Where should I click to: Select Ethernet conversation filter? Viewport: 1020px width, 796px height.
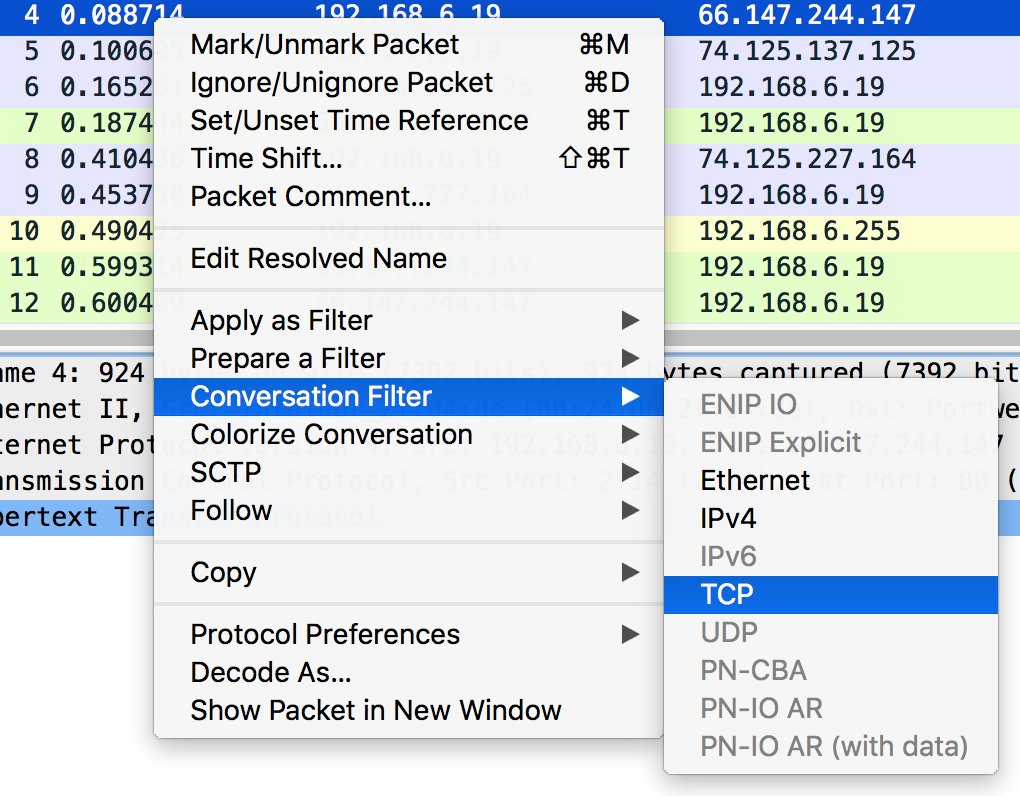pyautogui.click(x=755, y=481)
